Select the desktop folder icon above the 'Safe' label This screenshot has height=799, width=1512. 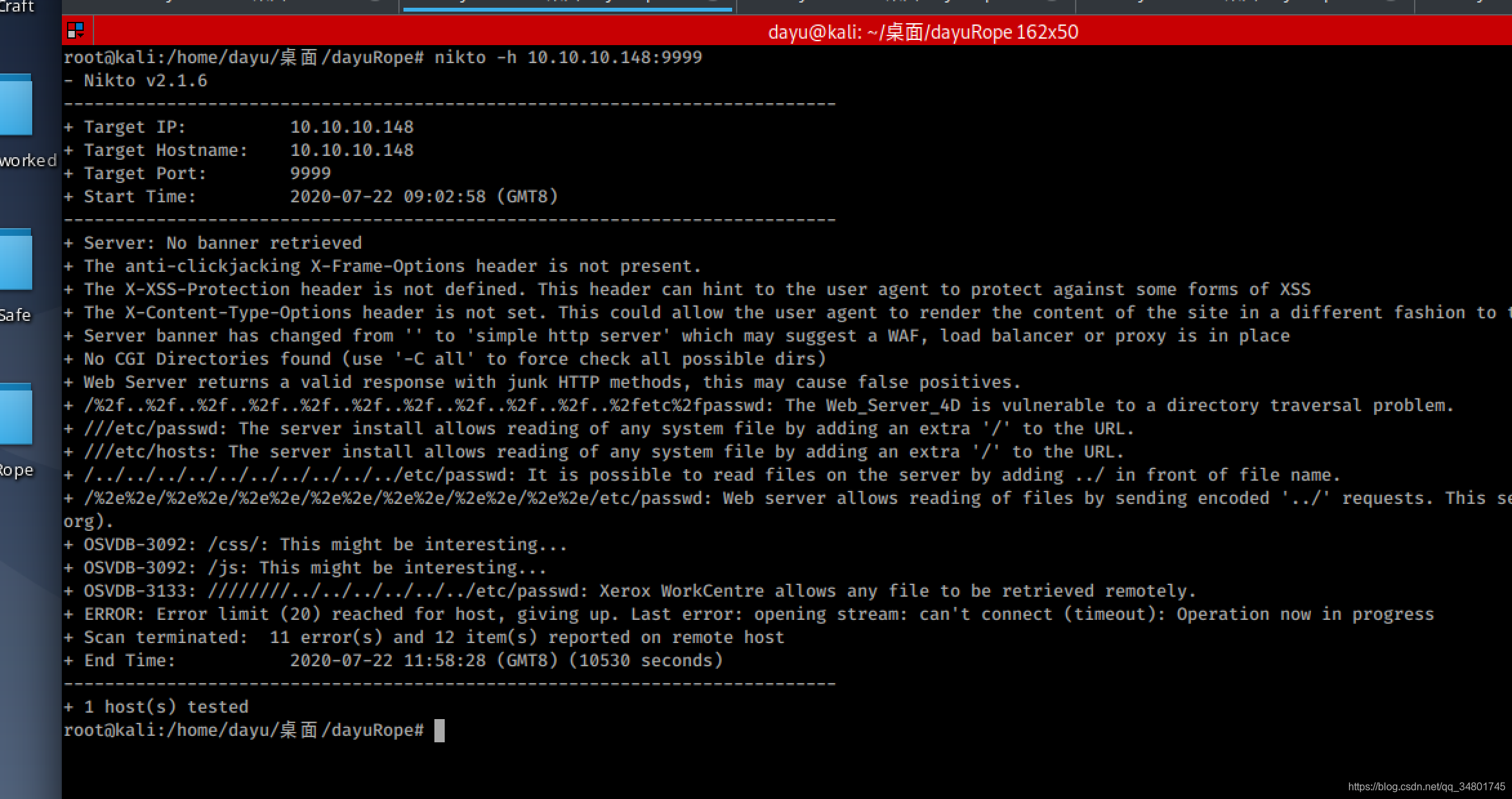point(16,260)
